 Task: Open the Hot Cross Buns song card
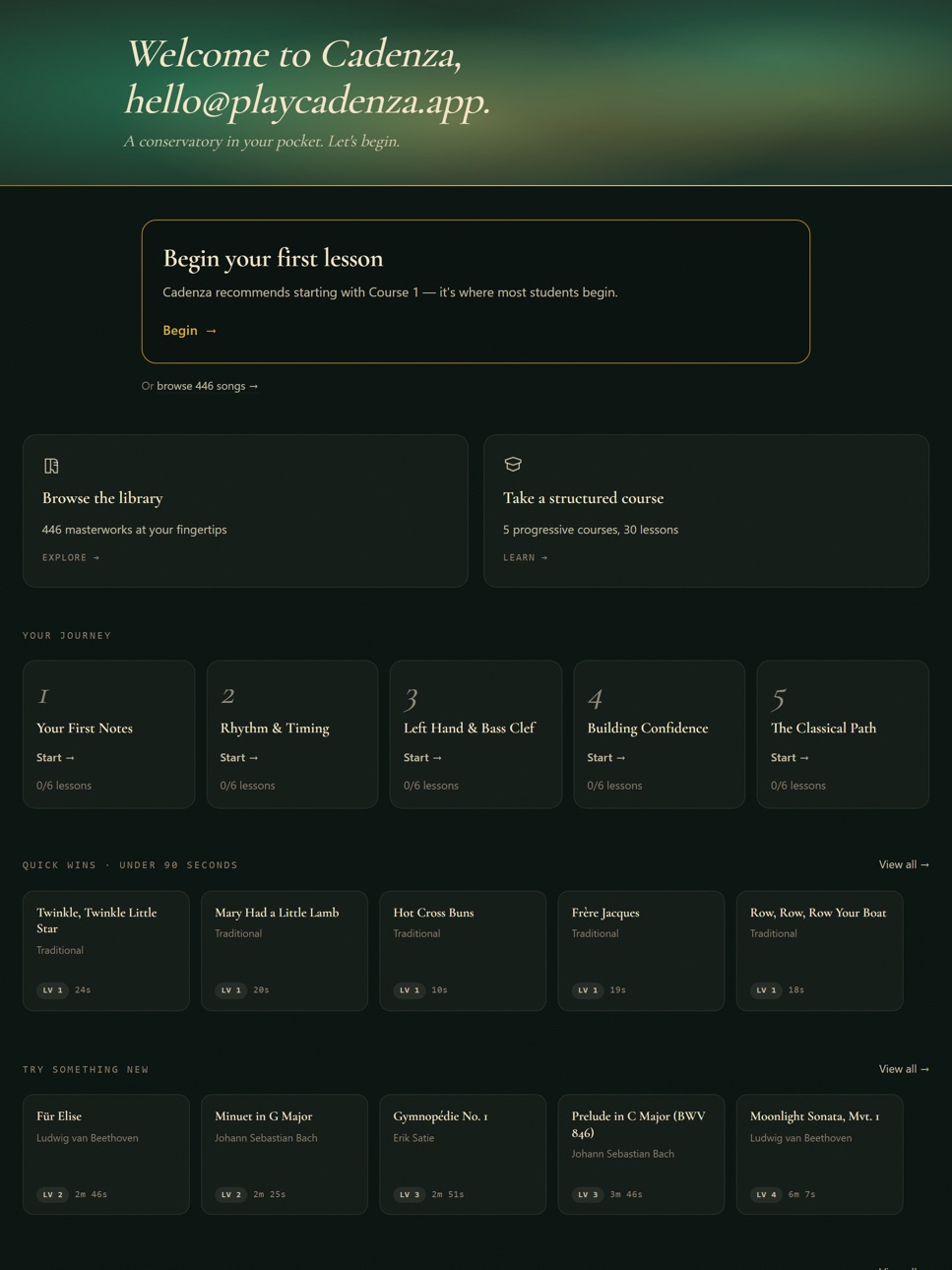tap(463, 951)
